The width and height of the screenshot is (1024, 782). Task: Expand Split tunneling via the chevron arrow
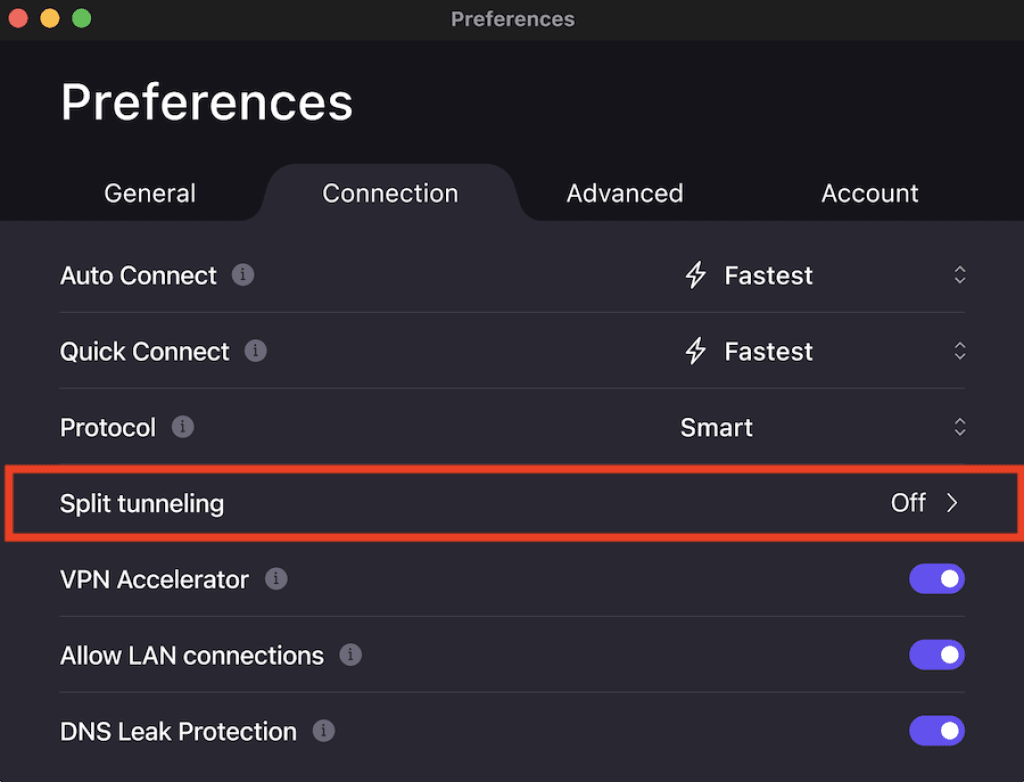pos(952,503)
